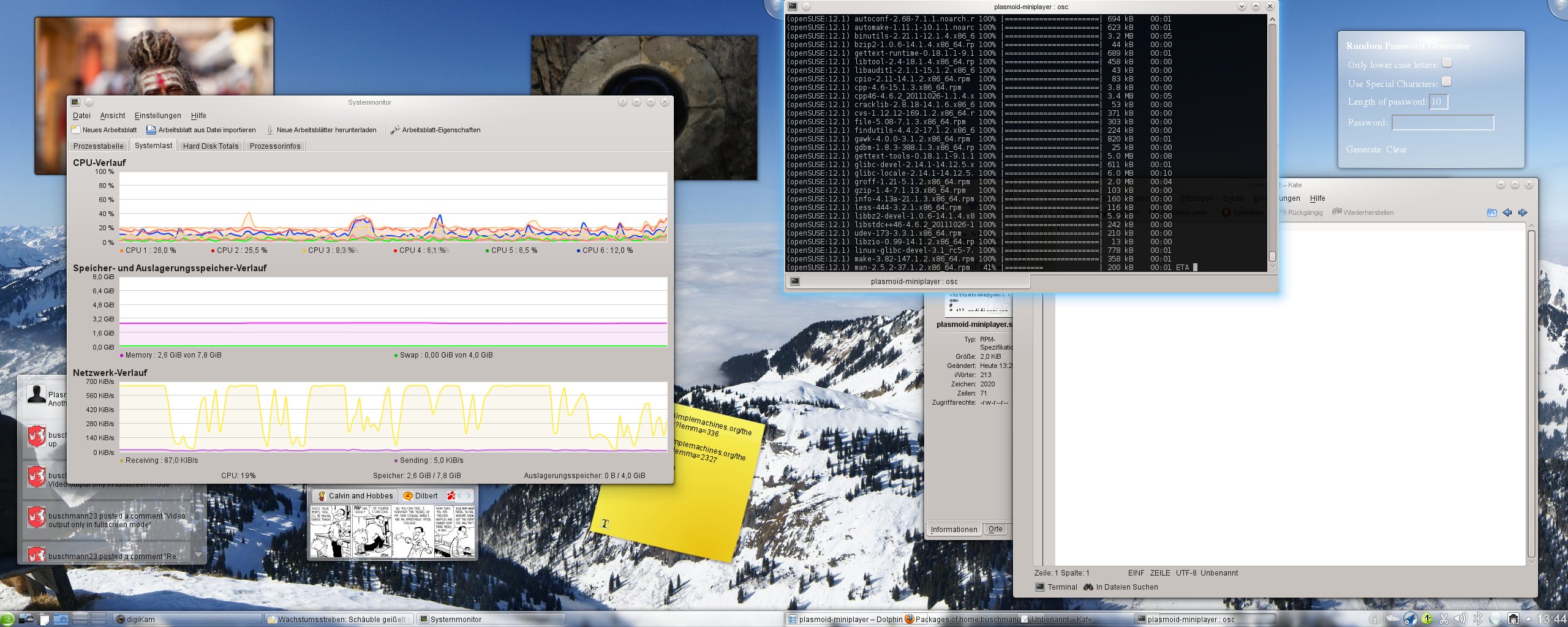Viewport: 1568px width, 627px height.
Task: Click Kate's new-tab folder toolbar icon
Action: [x=1491, y=212]
